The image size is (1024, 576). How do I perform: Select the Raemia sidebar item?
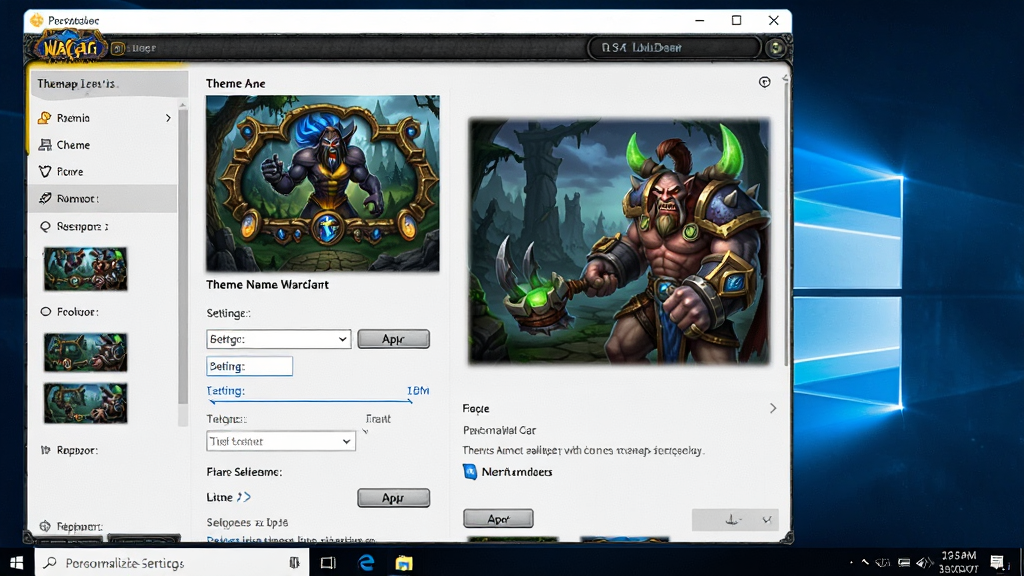pos(103,118)
